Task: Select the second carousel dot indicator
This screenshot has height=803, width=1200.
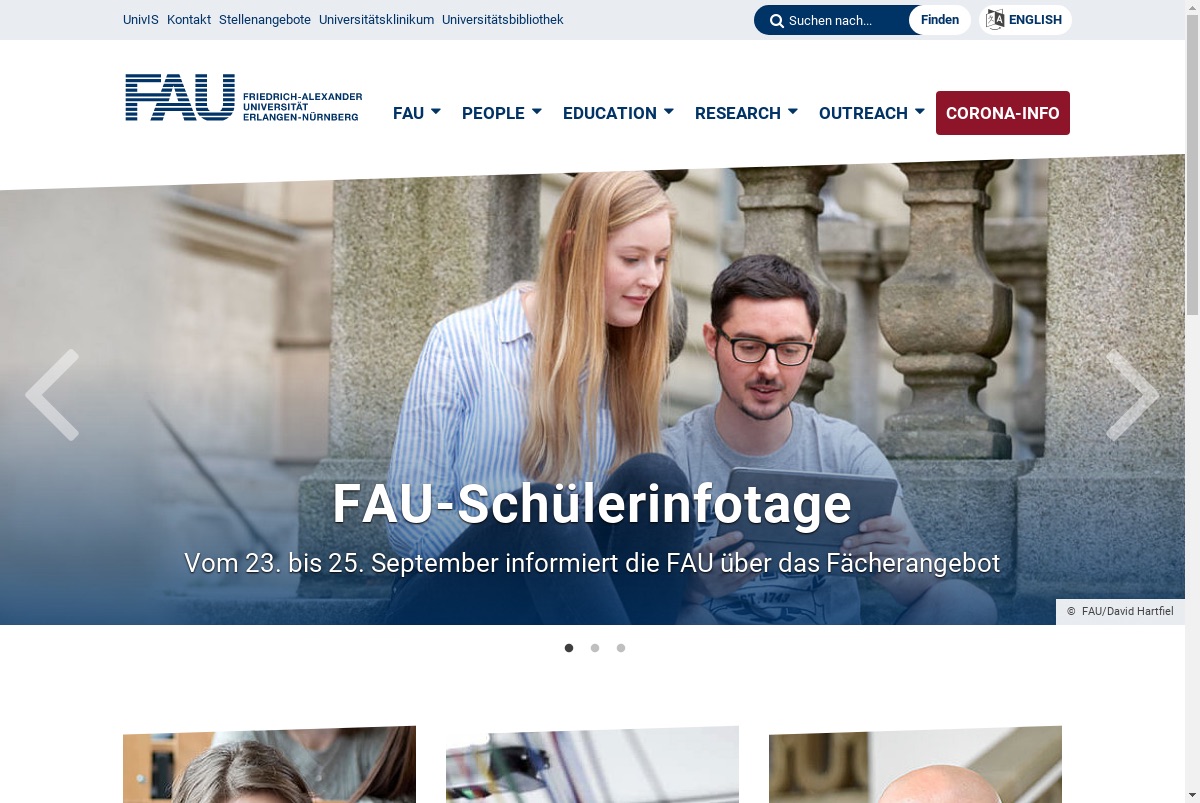Action: click(x=595, y=648)
